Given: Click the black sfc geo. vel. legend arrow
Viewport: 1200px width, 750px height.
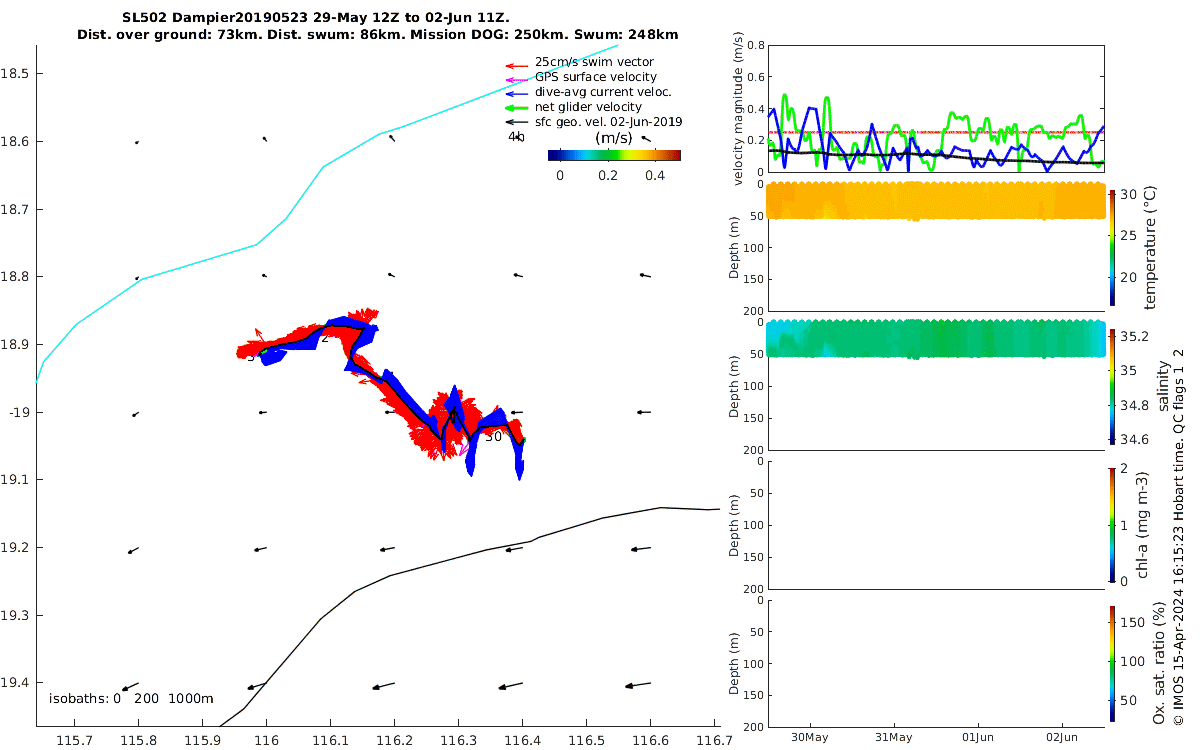Looking at the screenshot, I should 516,123.
